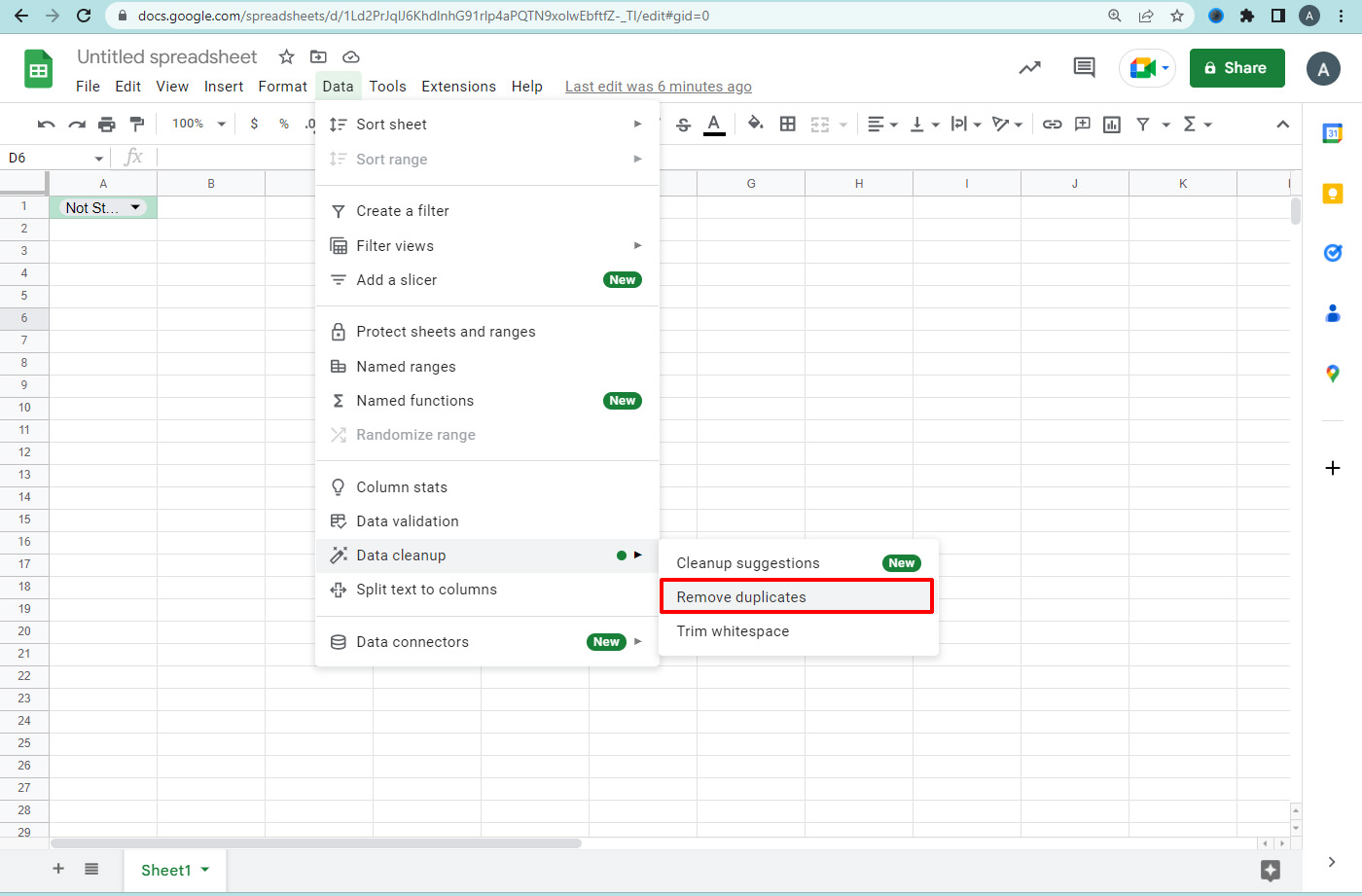Image resolution: width=1362 pixels, height=896 pixels.
Task: Star the Untitled spreadsheet
Action: click(286, 56)
